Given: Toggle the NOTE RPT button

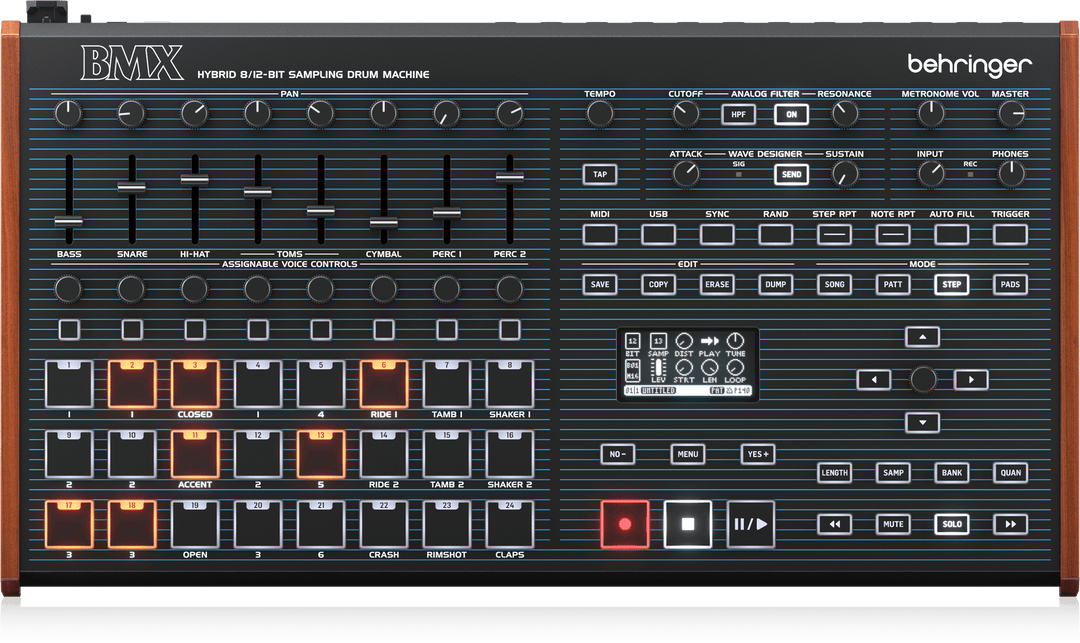Looking at the screenshot, I should click(x=893, y=235).
